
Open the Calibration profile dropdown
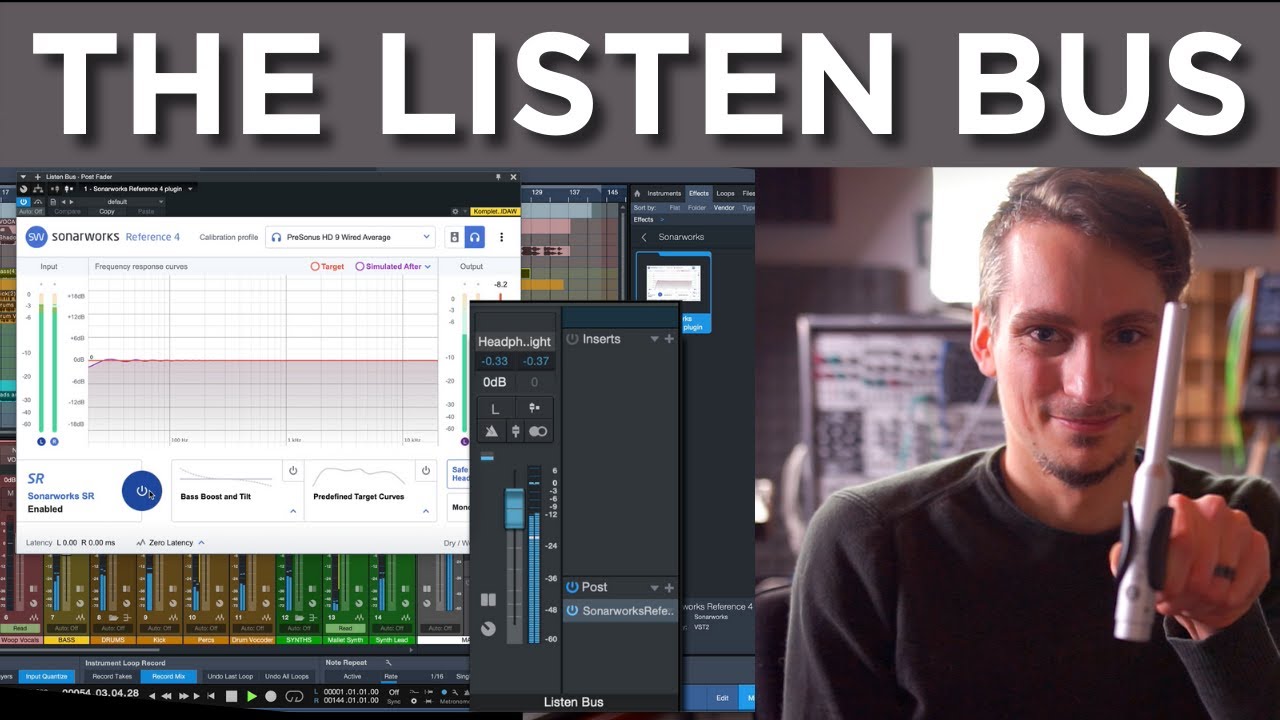(349, 237)
